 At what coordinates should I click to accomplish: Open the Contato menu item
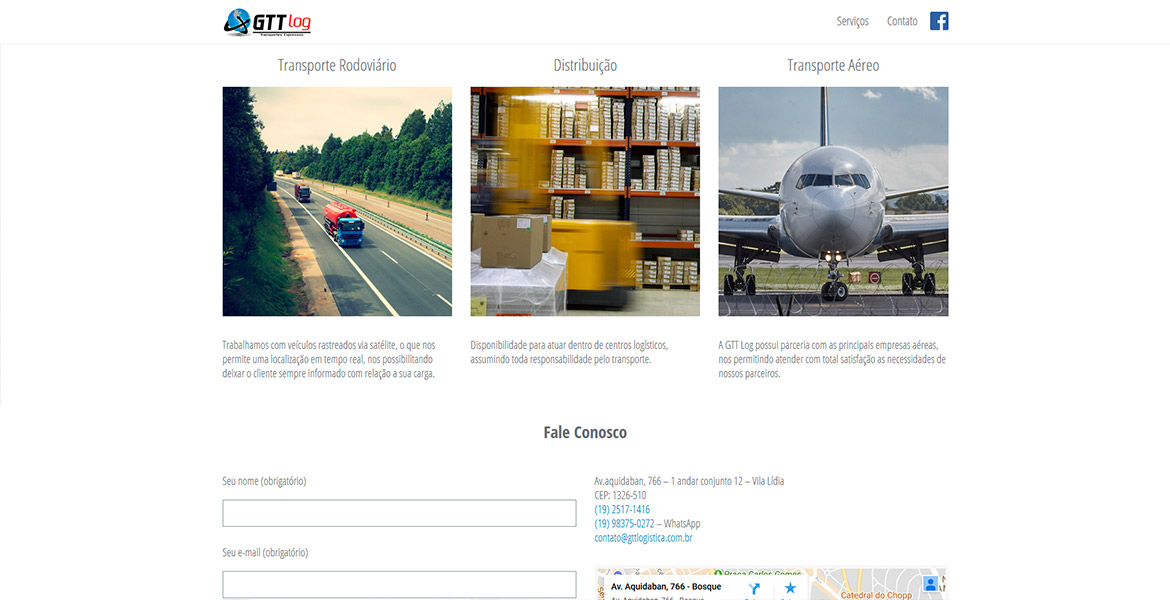902,21
